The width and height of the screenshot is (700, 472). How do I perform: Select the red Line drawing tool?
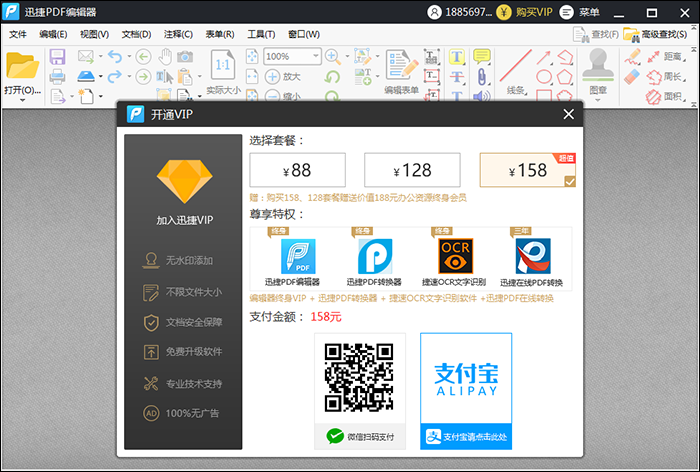pyautogui.click(x=516, y=66)
